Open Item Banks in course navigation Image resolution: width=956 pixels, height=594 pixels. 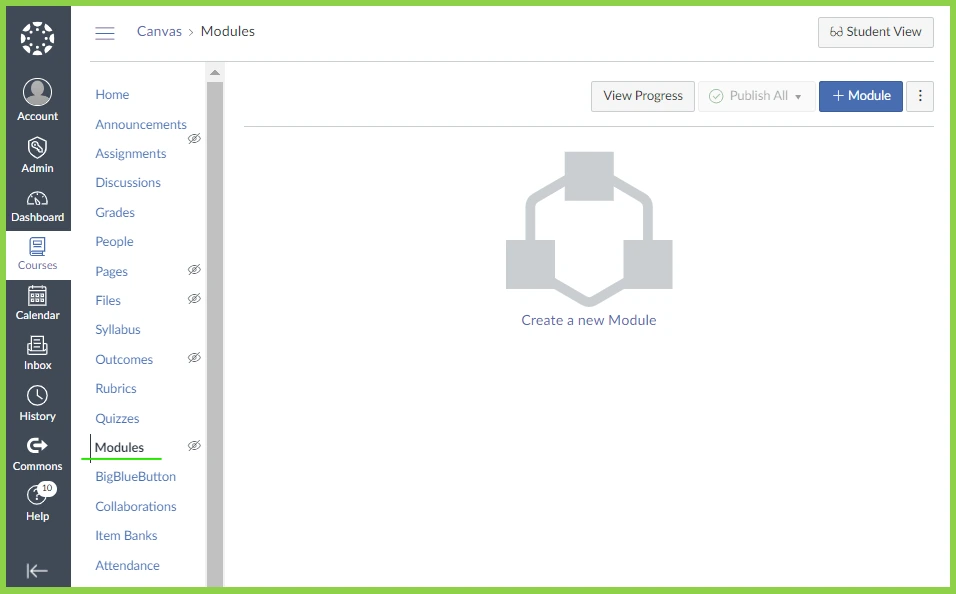pos(126,535)
